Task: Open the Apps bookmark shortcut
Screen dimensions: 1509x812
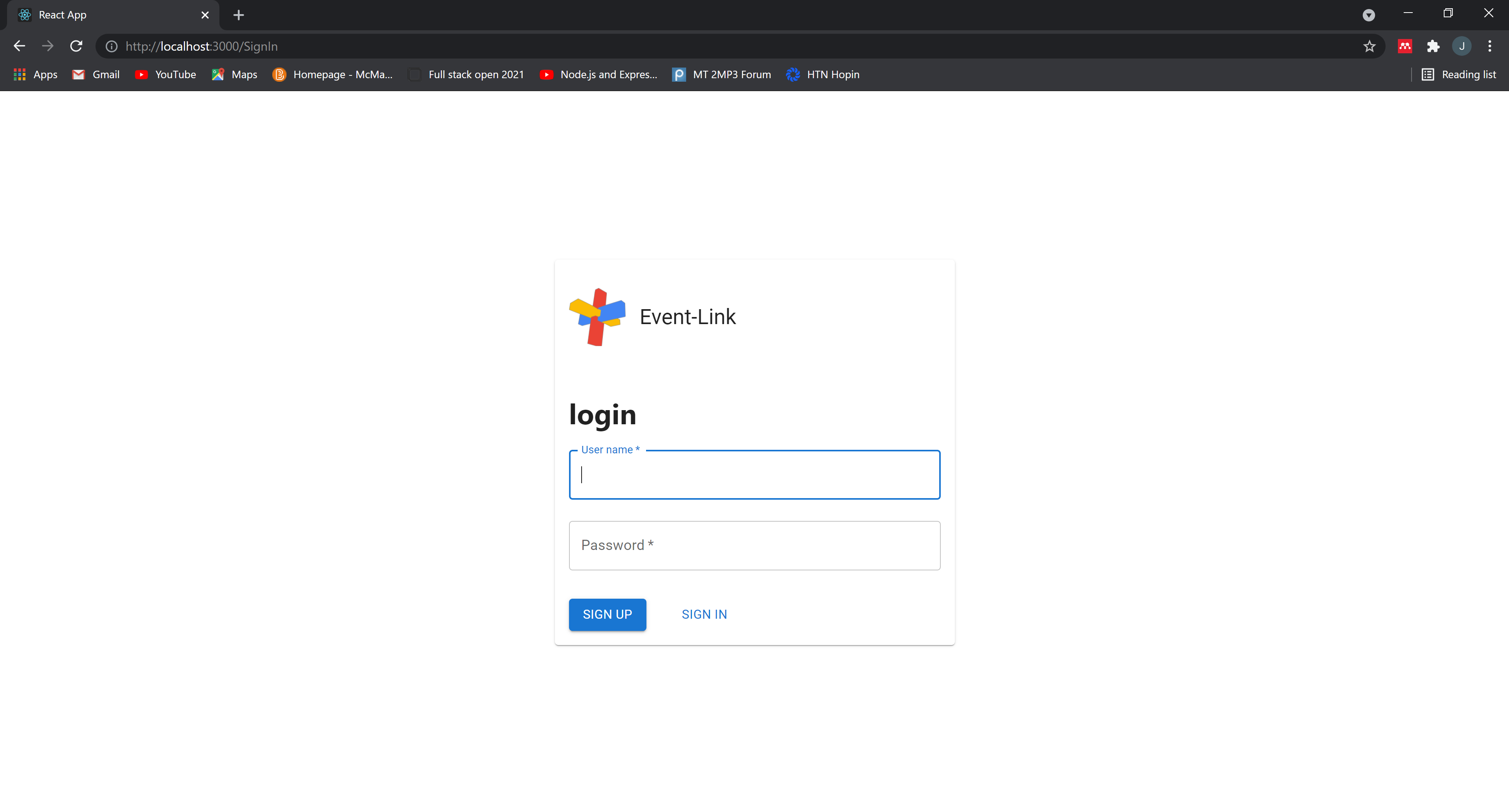Action: pyautogui.click(x=36, y=74)
